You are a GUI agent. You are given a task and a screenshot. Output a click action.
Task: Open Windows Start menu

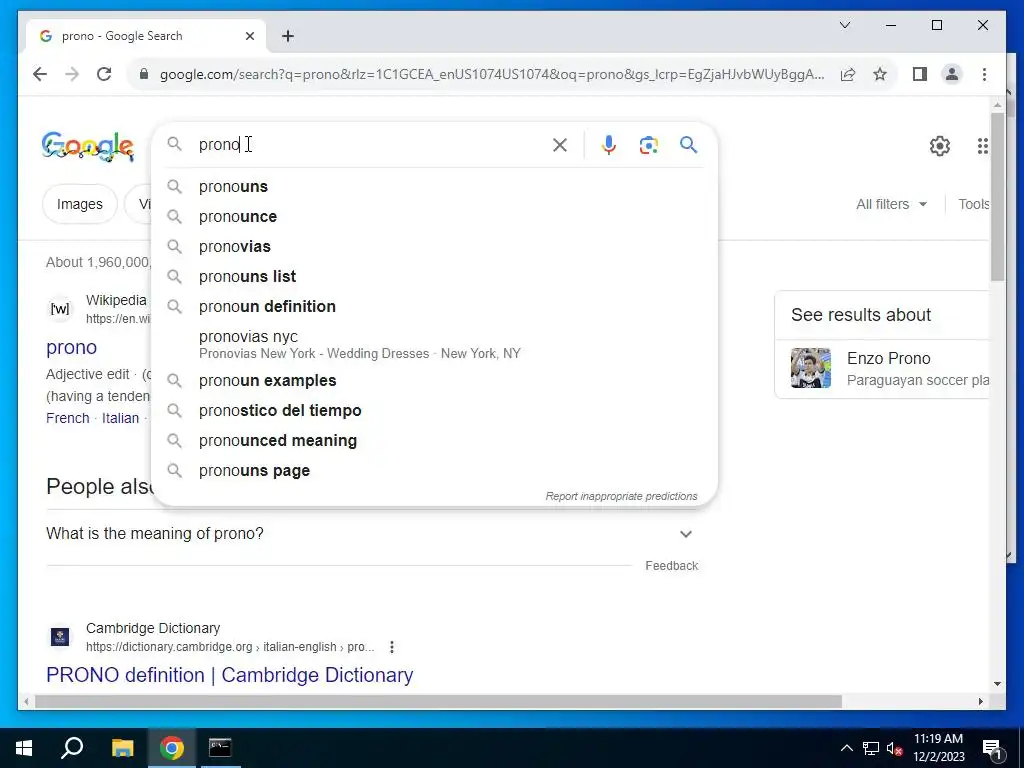tap(24, 748)
